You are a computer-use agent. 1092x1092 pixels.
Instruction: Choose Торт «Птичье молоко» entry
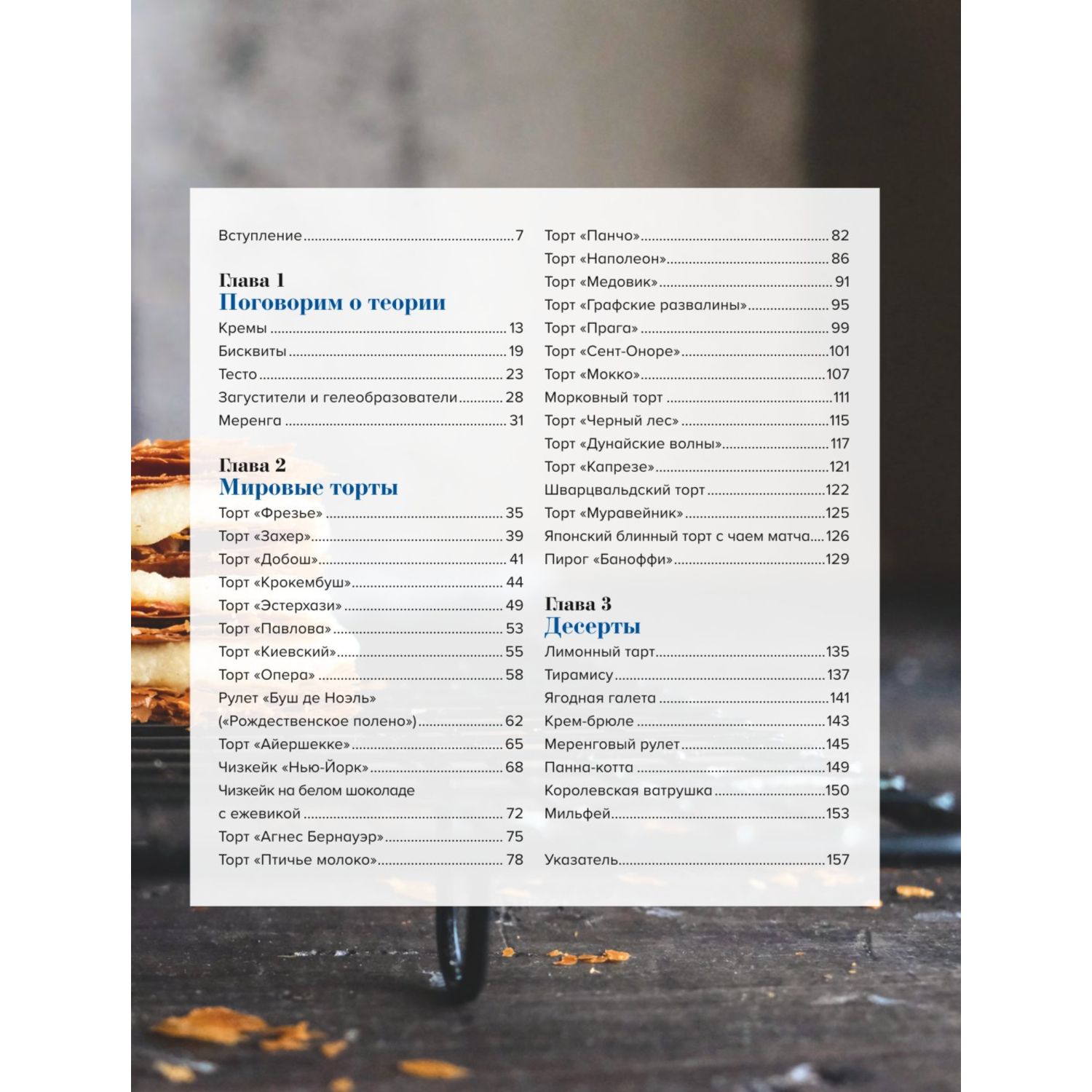click(371, 860)
